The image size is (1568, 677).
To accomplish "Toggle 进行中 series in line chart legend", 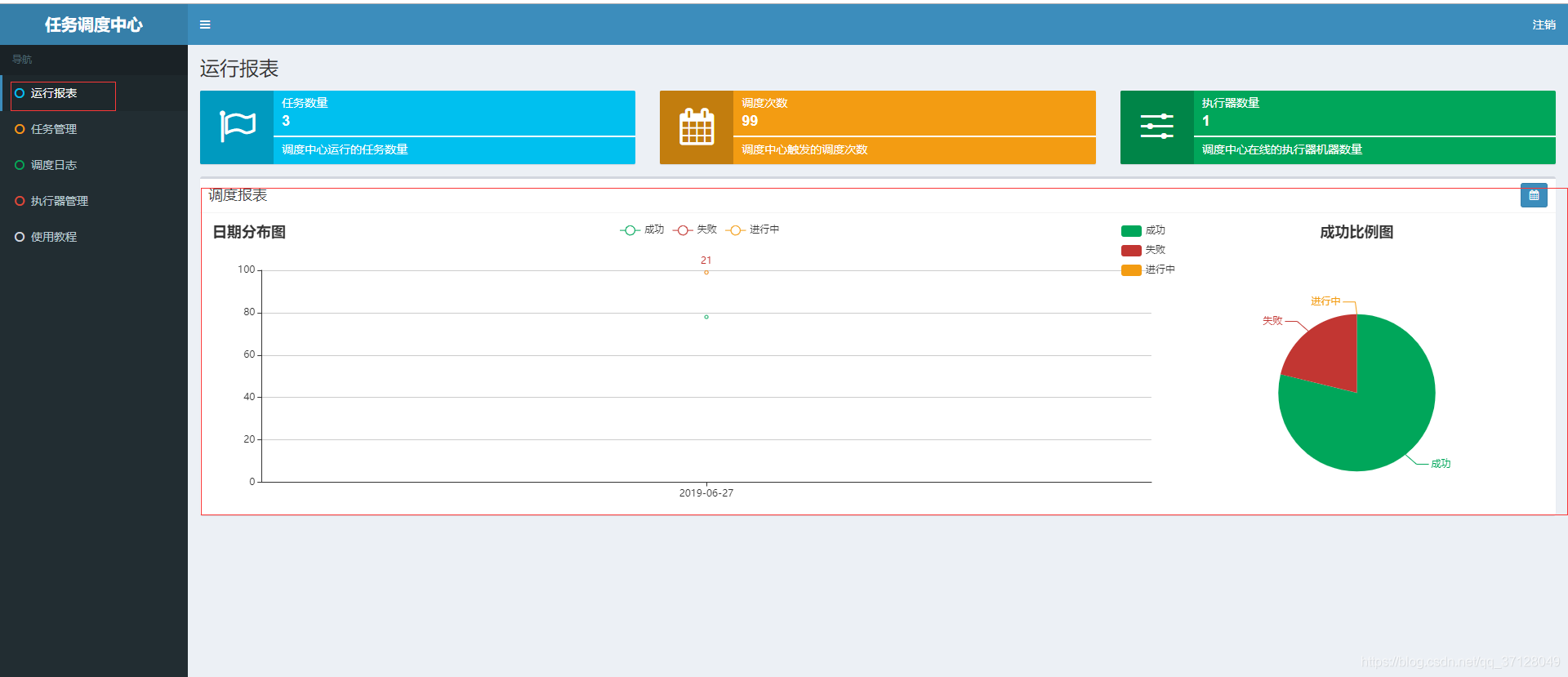I will (752, 230).
